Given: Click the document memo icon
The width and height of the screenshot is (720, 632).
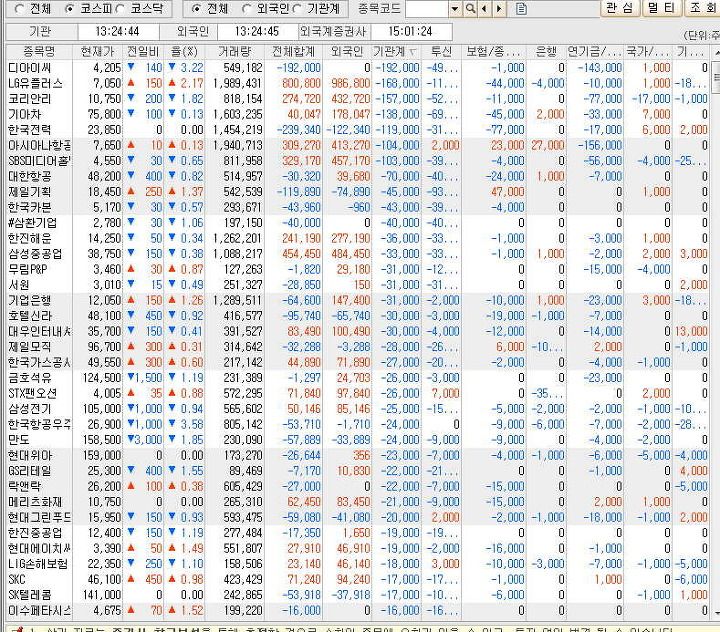Looking at the screenshot, I should tap(521, 8).
